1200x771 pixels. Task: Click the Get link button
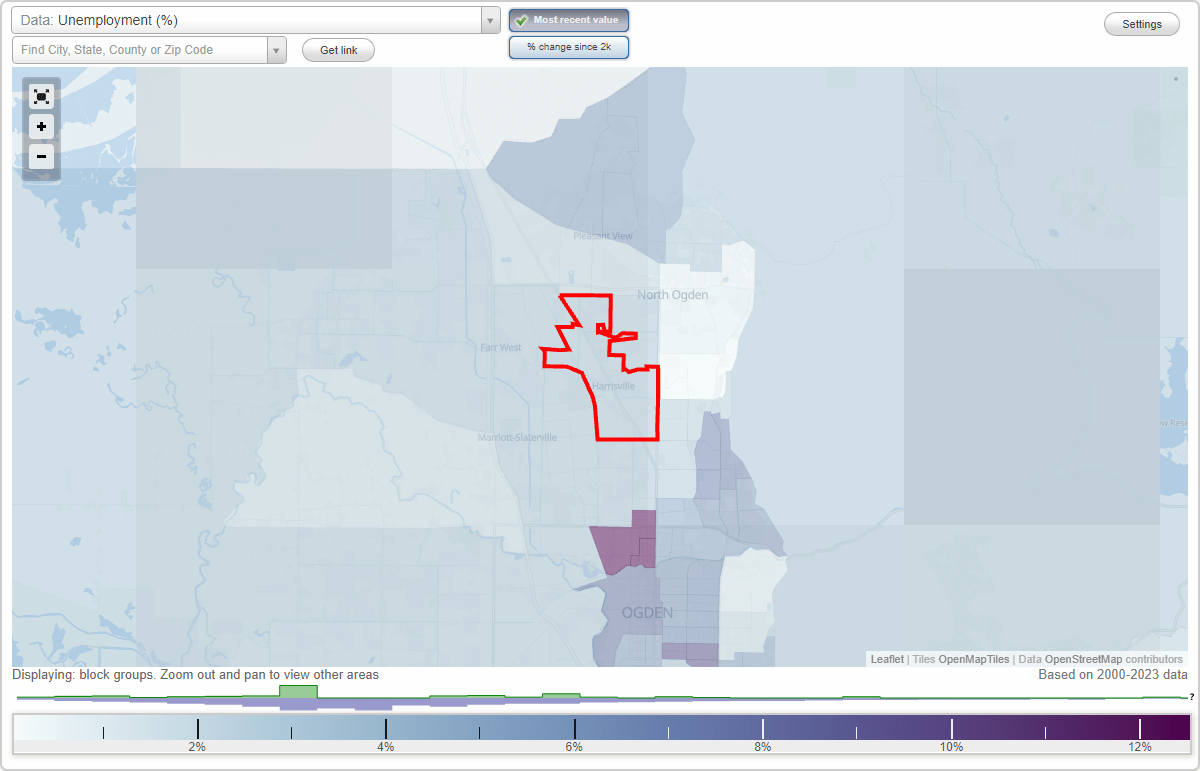point(338,50)
